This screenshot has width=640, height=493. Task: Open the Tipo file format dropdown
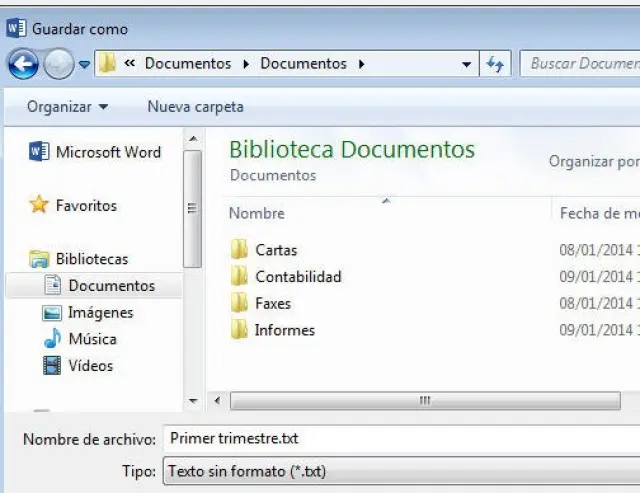(x=400, y=470)
